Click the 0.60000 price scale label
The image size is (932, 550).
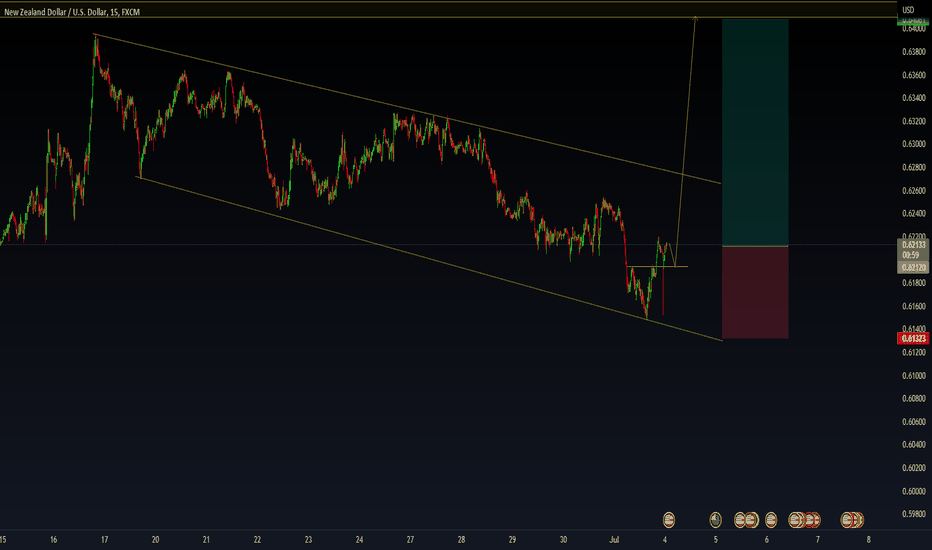coord(914,491)
